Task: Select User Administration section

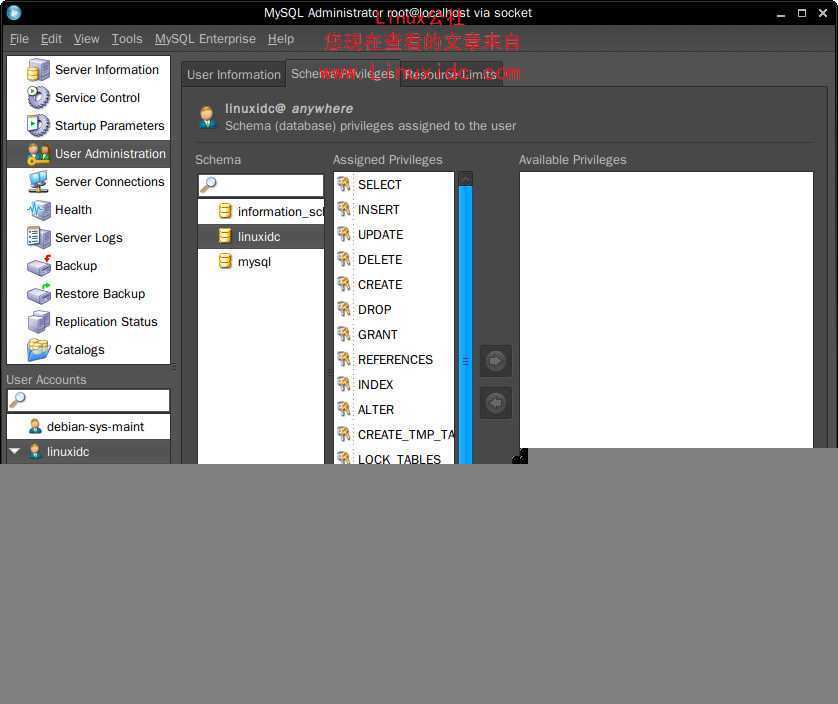Action: [x=89, y=154]
